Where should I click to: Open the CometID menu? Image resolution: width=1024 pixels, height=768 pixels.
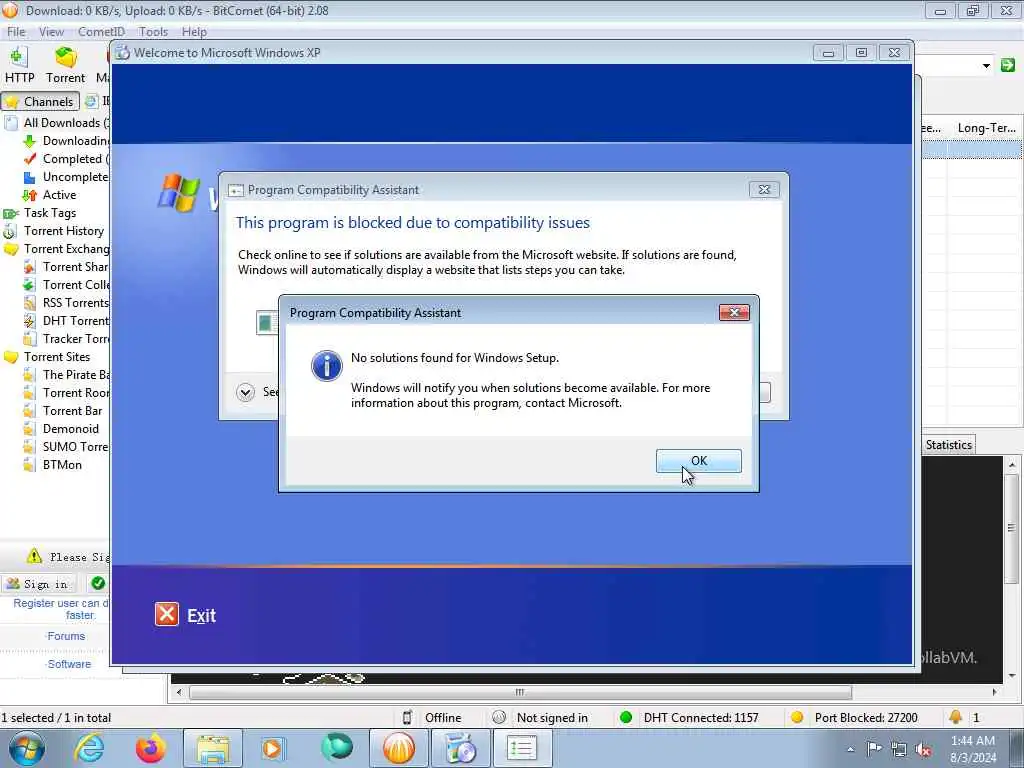101,31
